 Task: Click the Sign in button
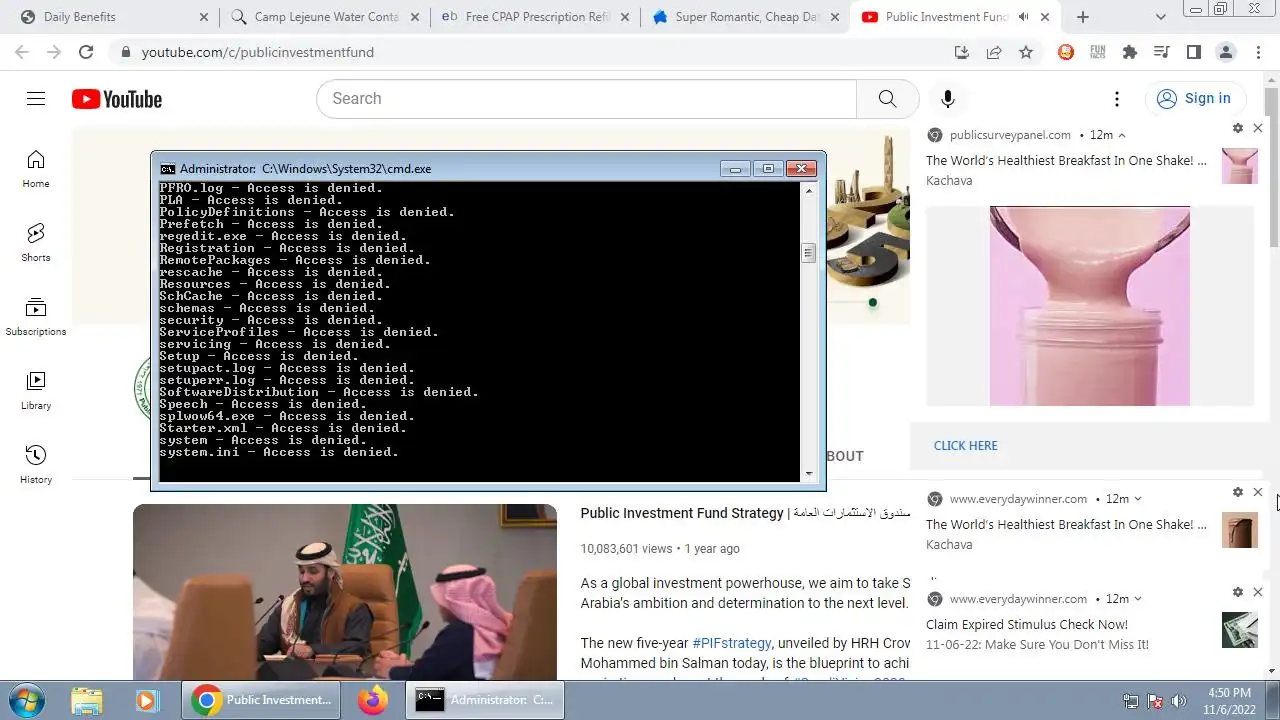[1194, 98]
